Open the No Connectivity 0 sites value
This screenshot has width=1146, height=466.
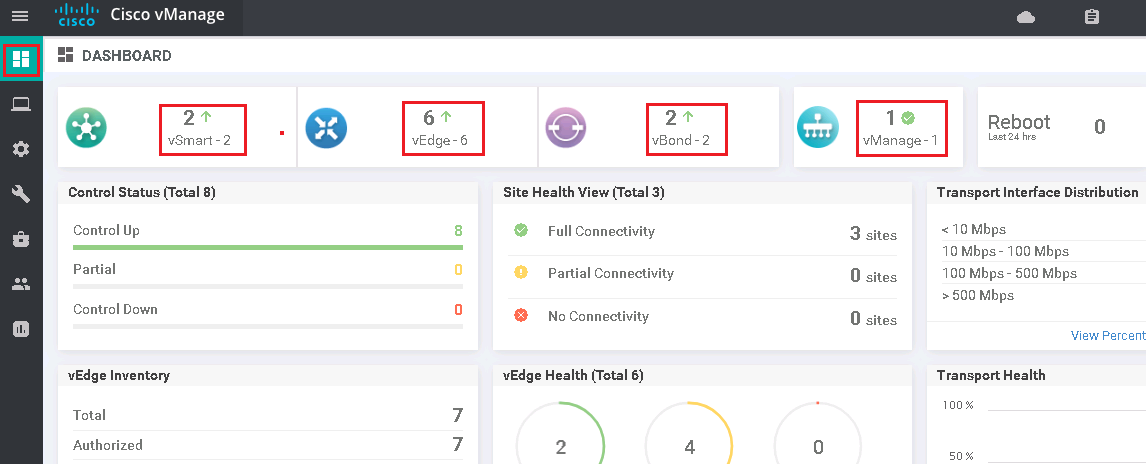click(873, 319)
